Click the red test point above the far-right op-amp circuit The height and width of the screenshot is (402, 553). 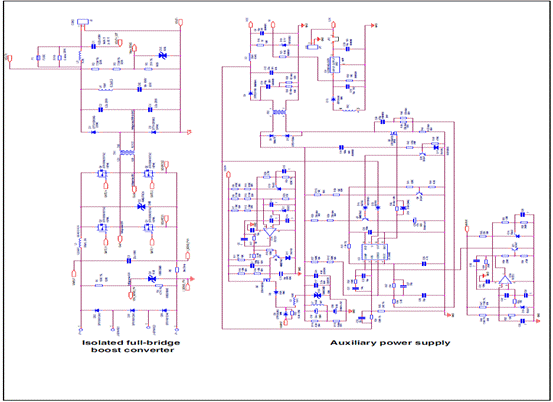(467, 229)
